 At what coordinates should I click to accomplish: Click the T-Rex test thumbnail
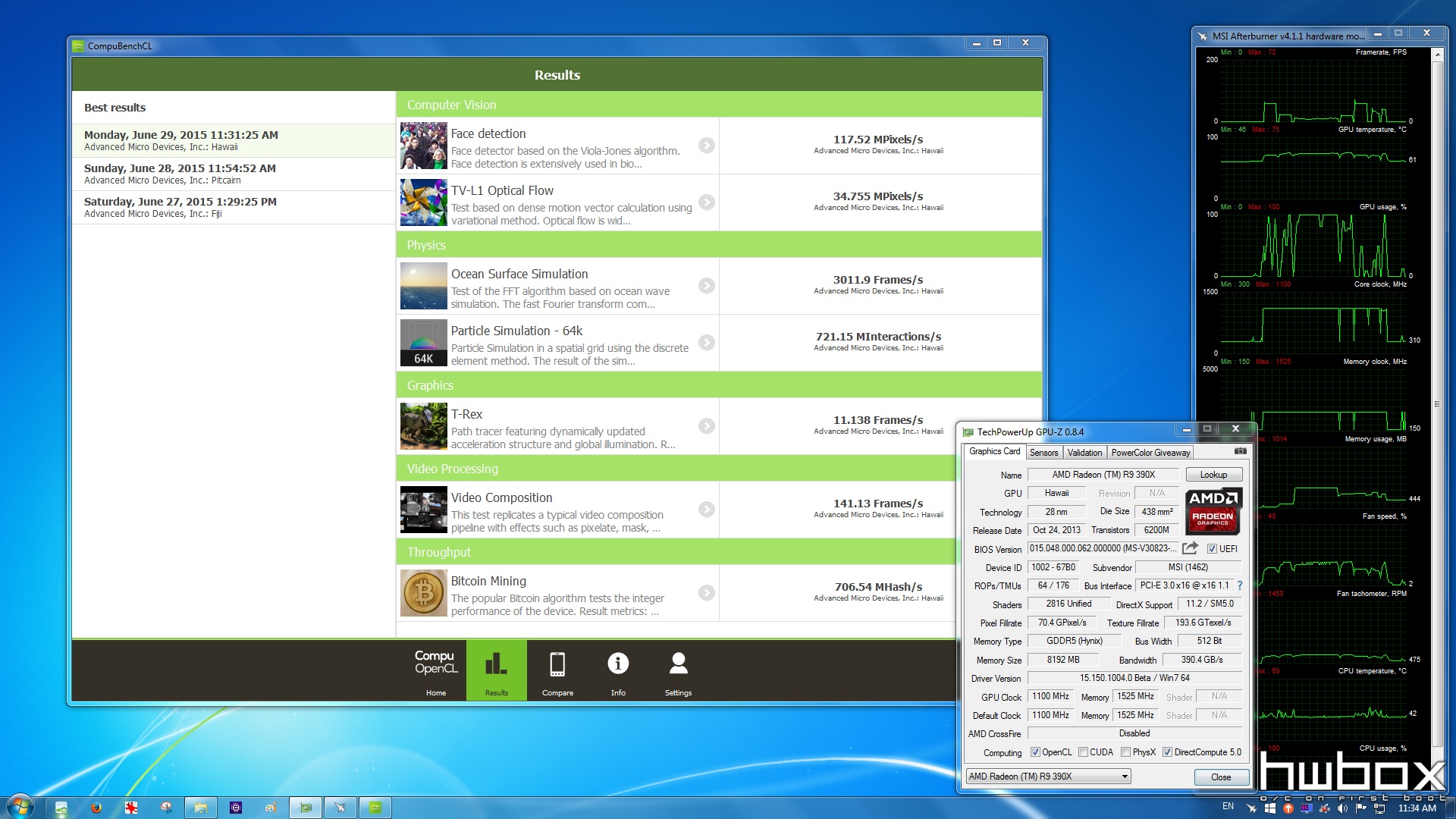[424, 426]
